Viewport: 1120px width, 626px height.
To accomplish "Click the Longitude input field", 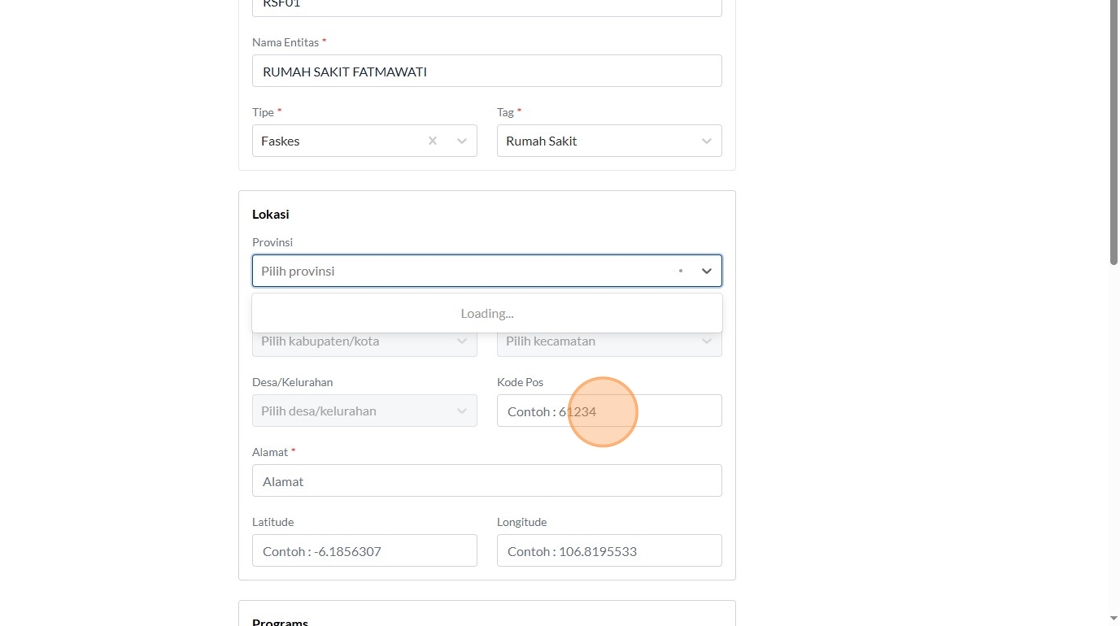I will point(609,551).
